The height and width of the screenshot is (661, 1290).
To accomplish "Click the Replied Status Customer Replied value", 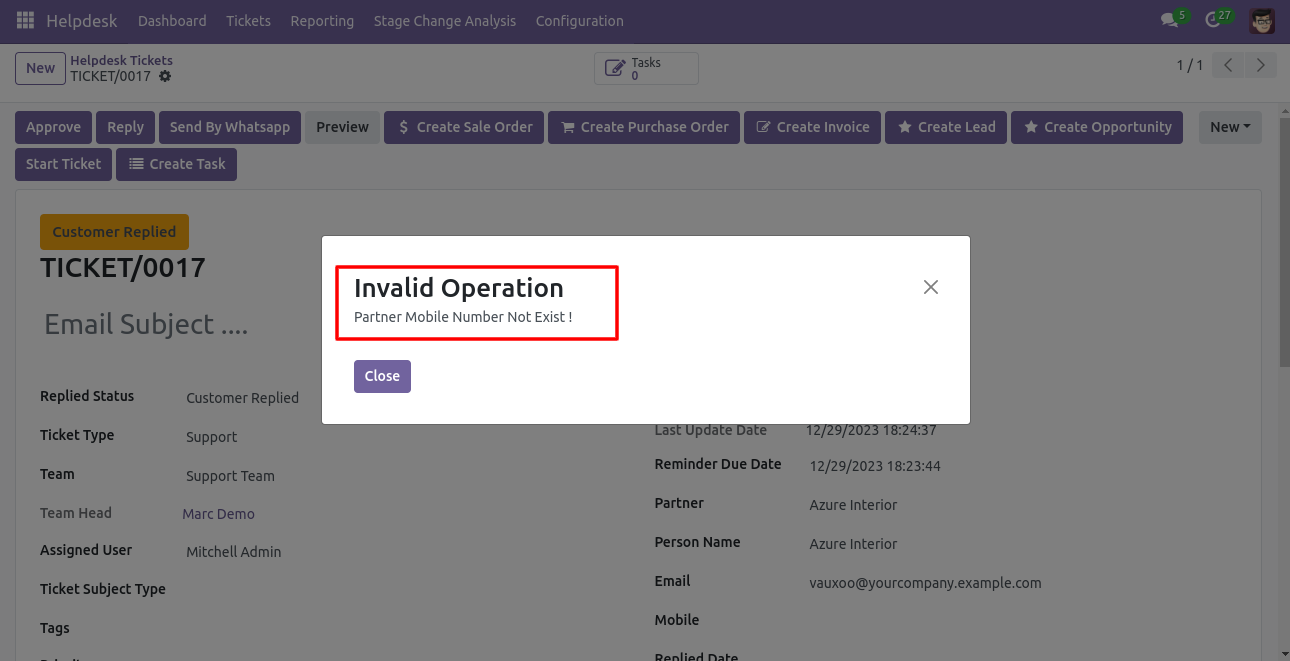I will tap(242, 398).
